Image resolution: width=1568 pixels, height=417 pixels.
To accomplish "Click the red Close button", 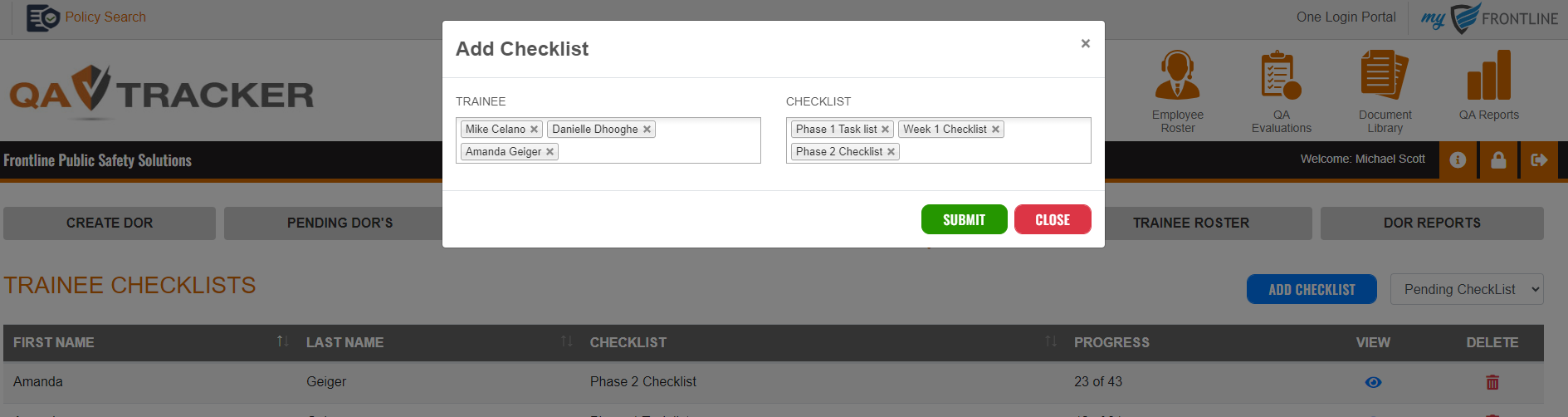I will point(1053,219).
